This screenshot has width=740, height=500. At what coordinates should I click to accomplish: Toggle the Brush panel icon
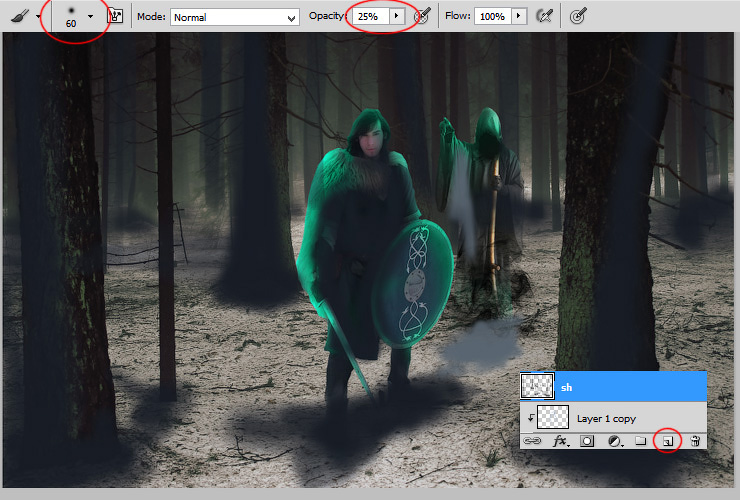click(115, 17)
